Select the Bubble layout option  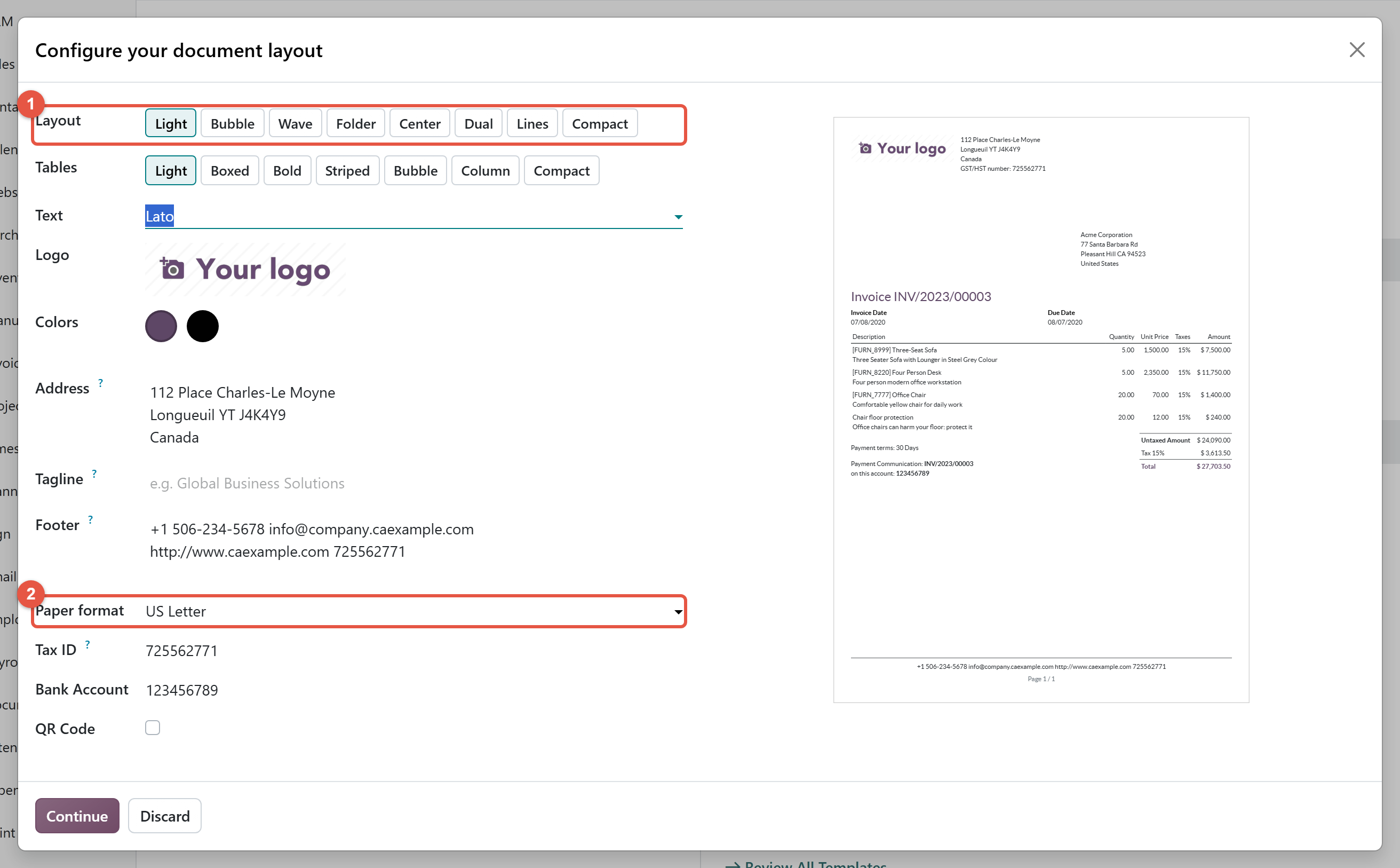coord(233,123)
